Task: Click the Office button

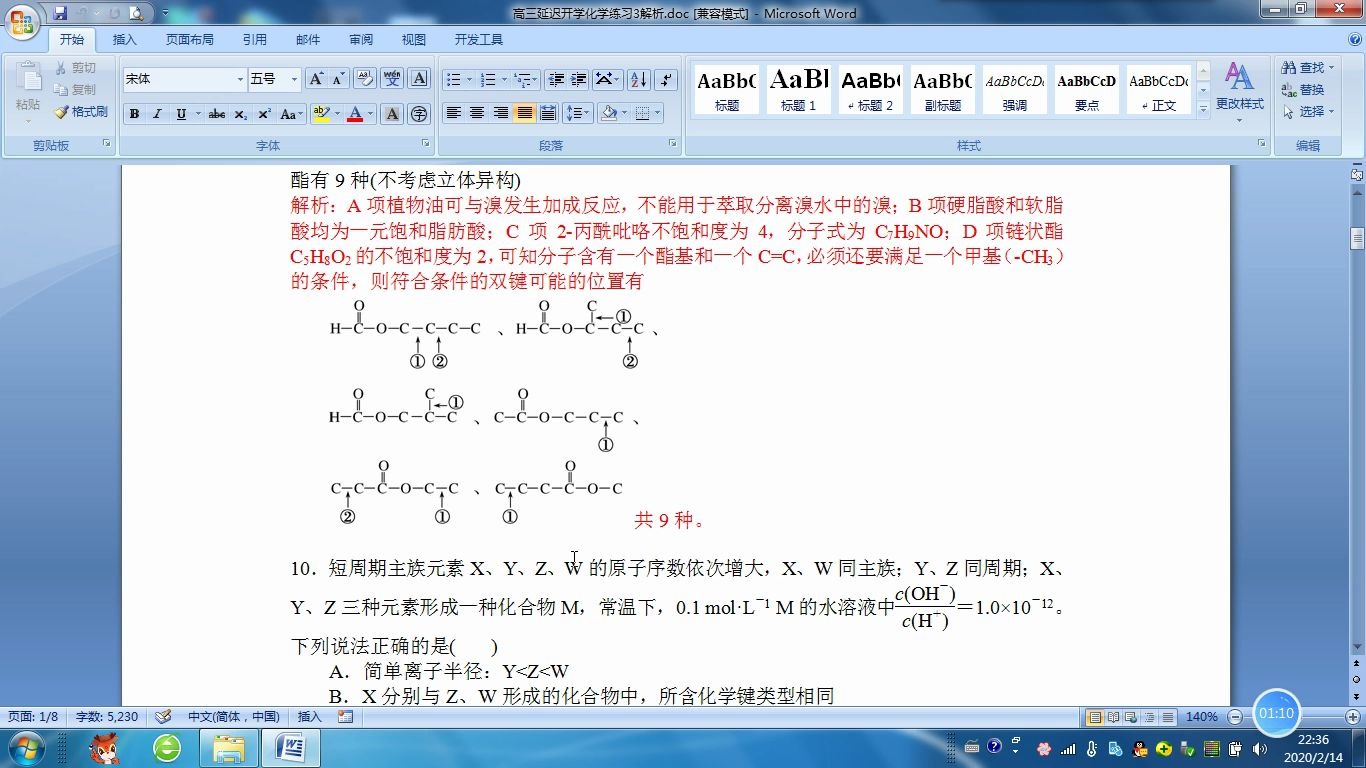Action: coord(21,22)
